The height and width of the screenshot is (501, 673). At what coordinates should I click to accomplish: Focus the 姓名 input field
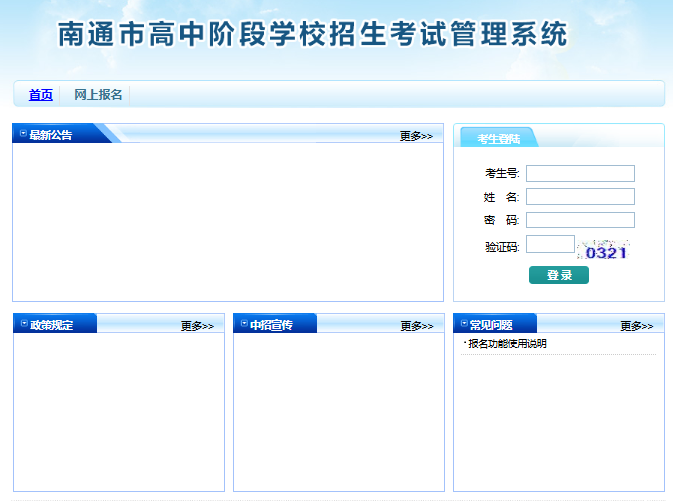580,197
